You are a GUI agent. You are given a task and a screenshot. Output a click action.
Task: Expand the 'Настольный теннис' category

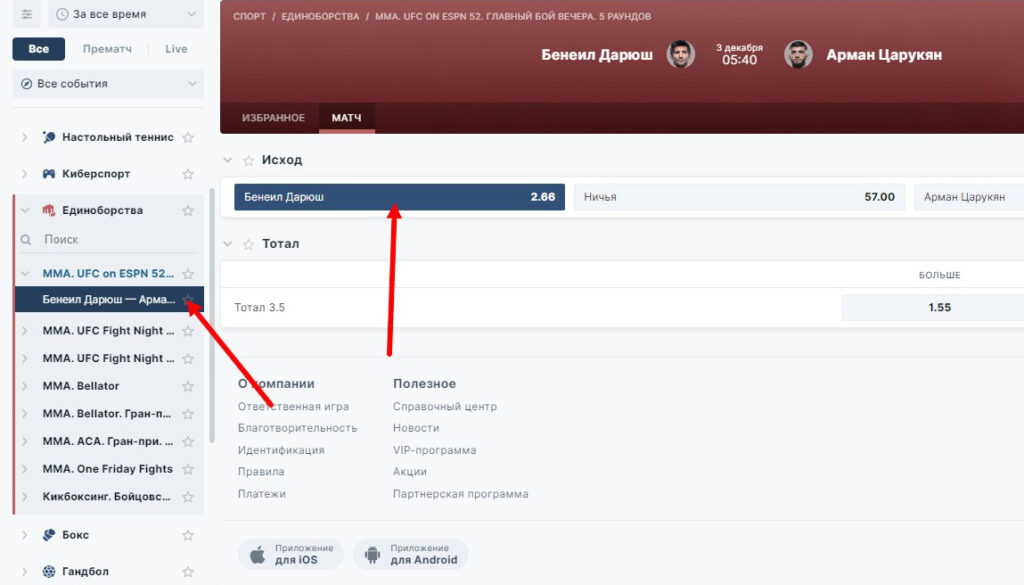[24, 137]
